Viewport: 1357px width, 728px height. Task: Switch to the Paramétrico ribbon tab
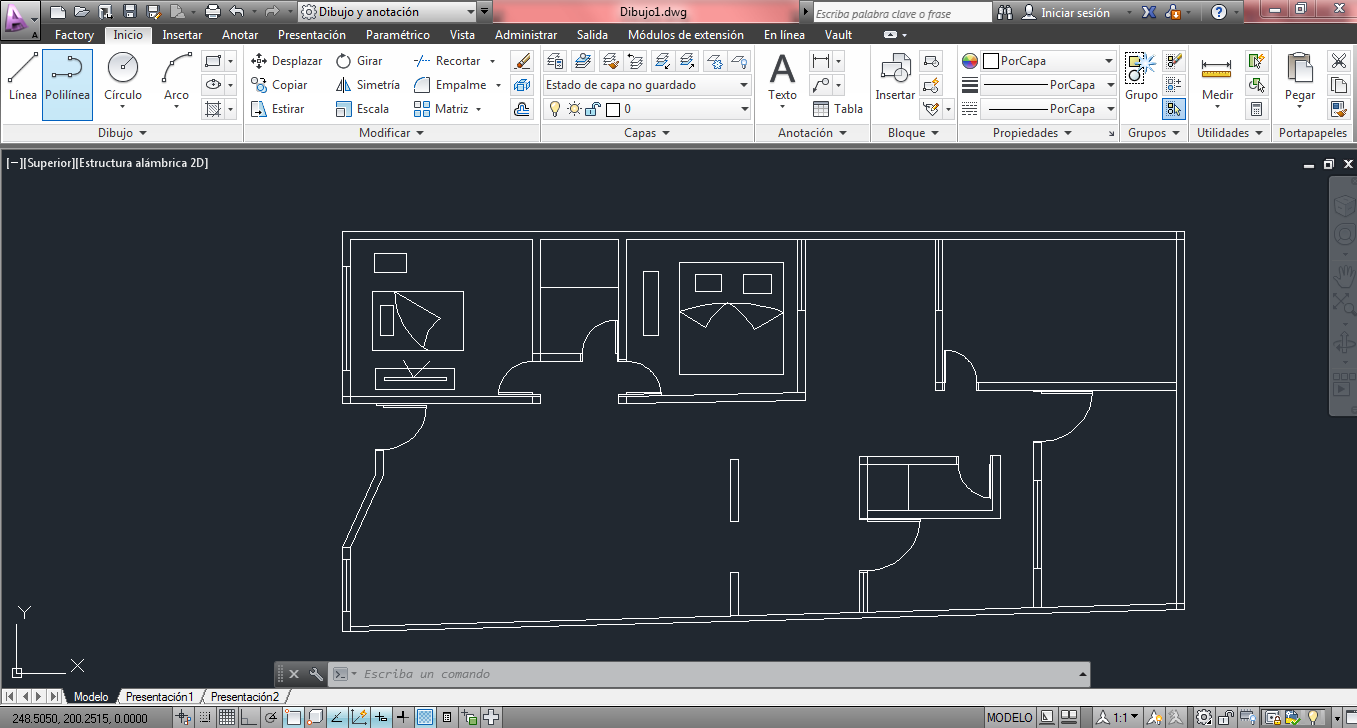(399, 34)
